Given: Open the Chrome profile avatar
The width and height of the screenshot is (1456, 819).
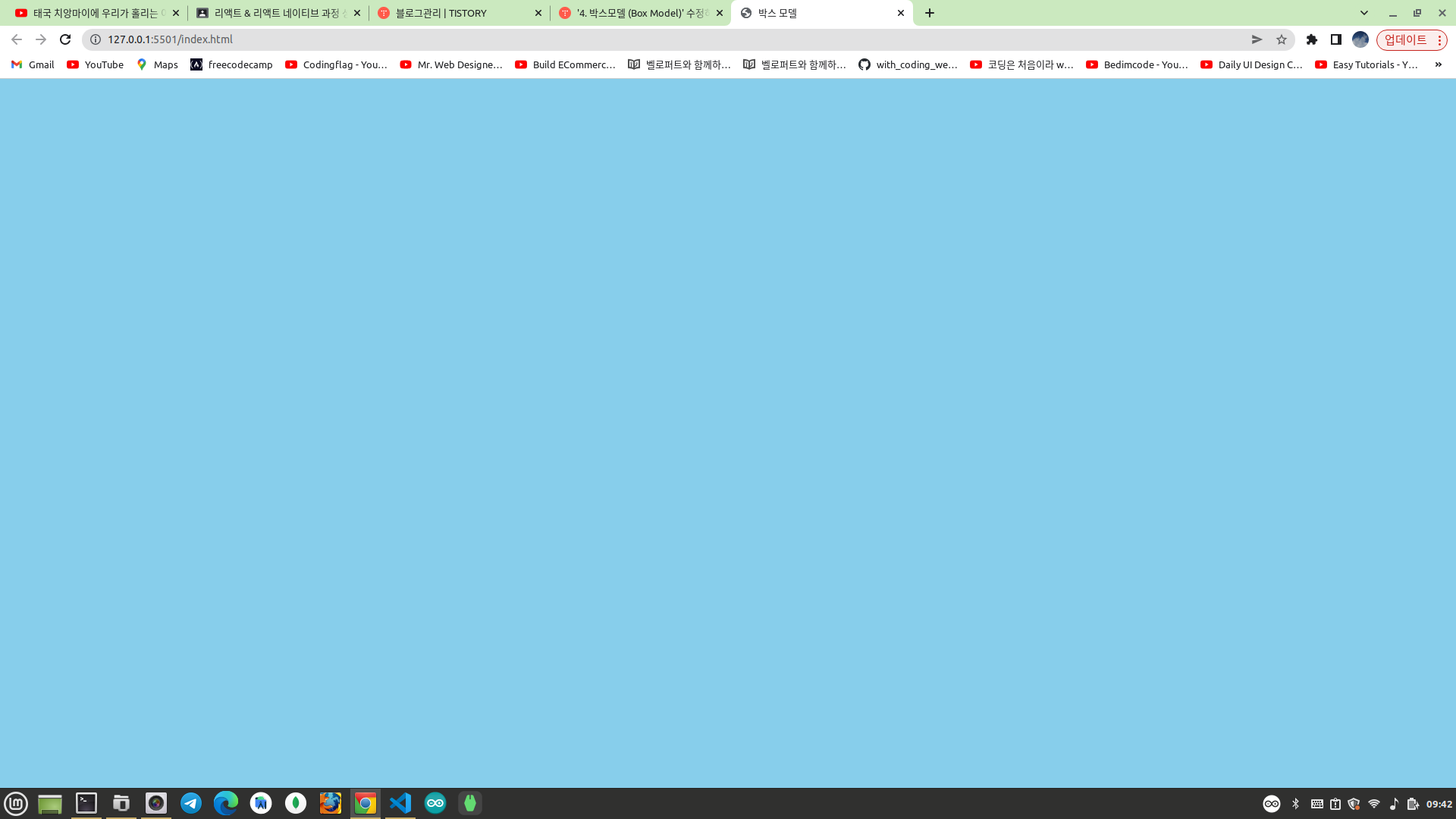Looking at the screenshot, I should [x=1360, y=39].
